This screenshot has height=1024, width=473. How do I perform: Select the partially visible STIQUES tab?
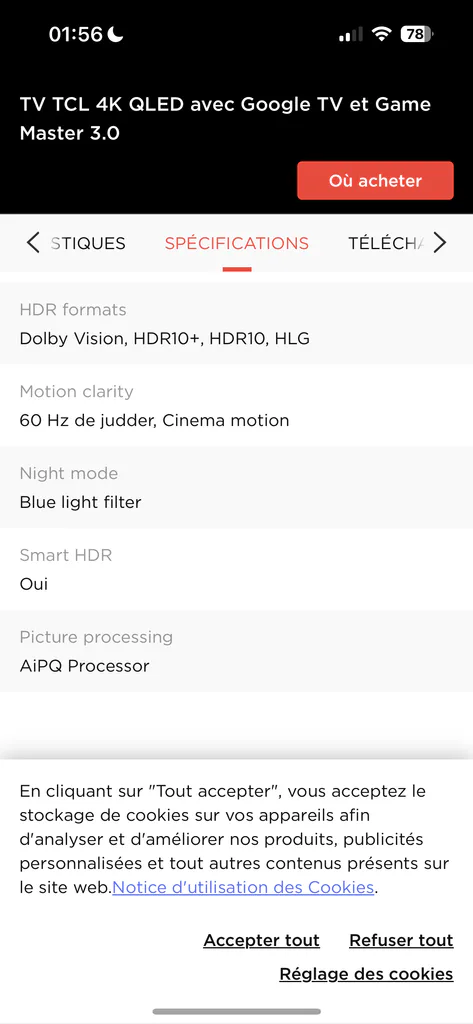click(88, 243)
